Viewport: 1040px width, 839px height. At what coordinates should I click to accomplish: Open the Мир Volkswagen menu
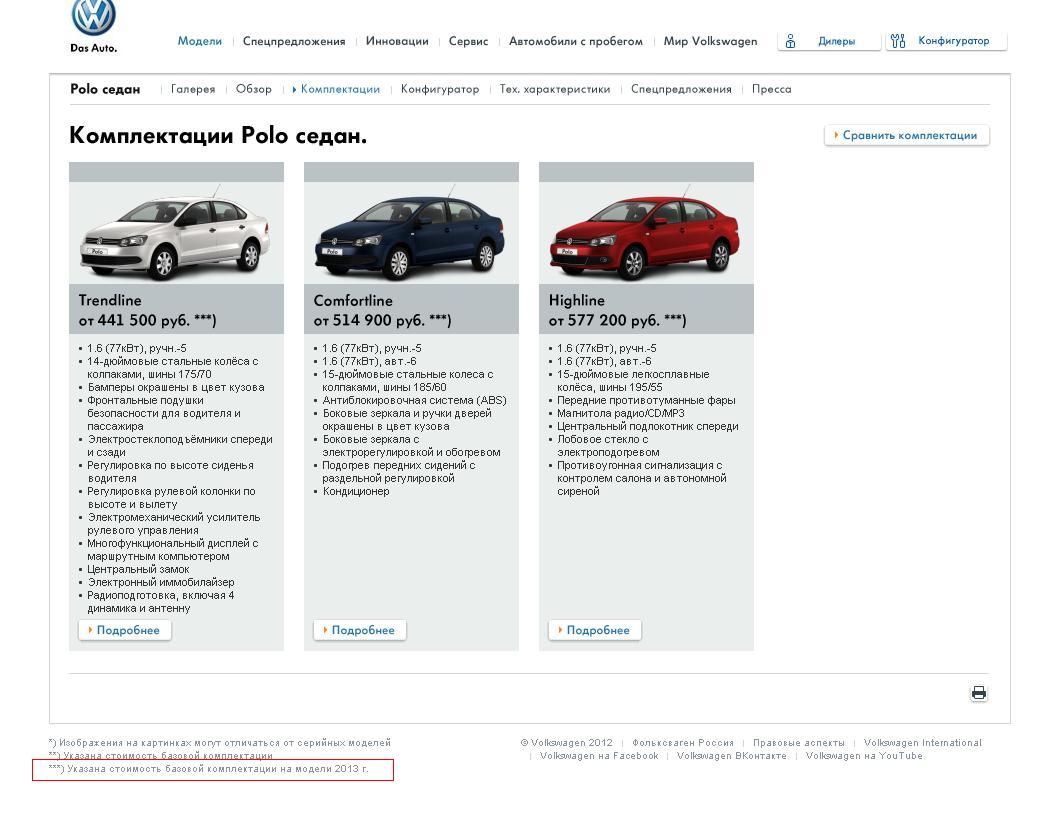click(710, 41)
